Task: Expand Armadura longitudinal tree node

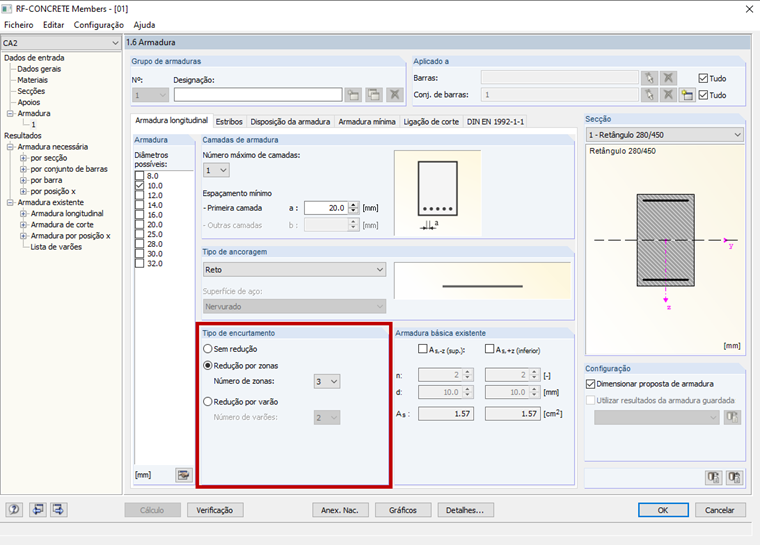Action: click(x=23, y=213)
